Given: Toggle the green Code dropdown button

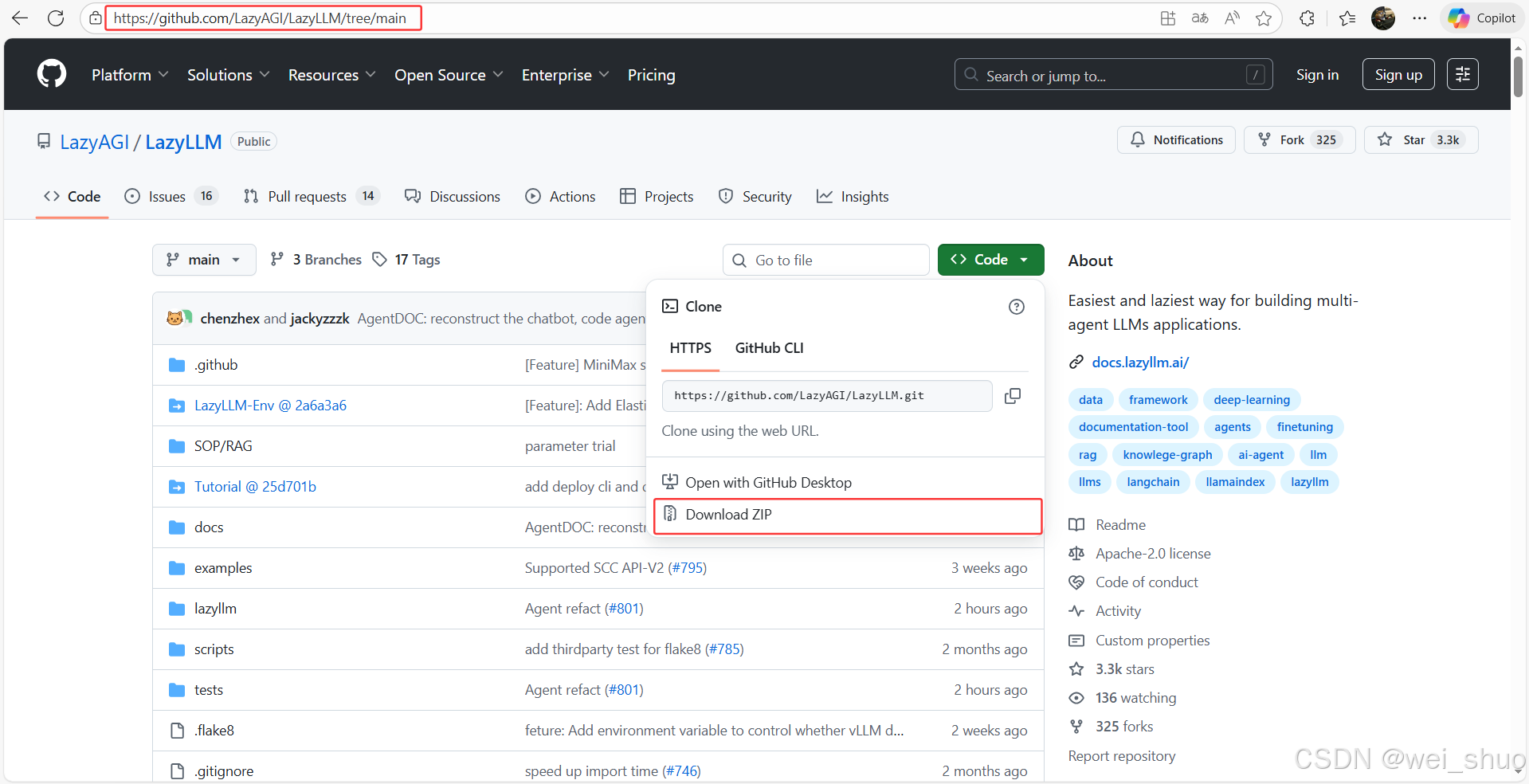Looking at the screenshot, I should tap(990, 260).
